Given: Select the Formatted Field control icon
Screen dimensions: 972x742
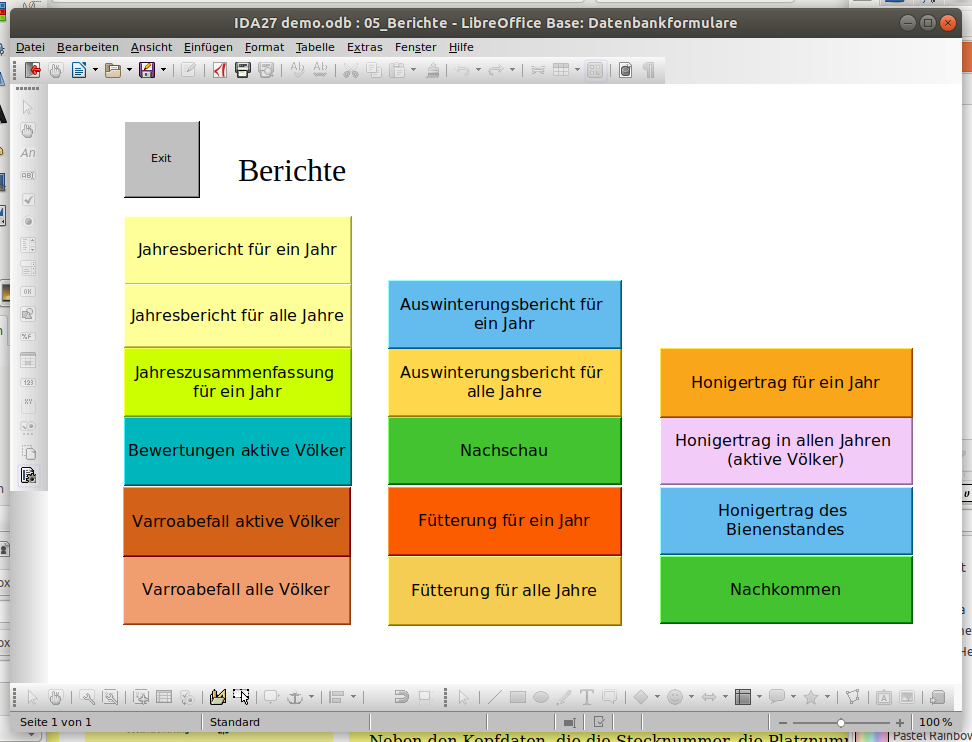Looking at the screenshot, I should pyautogui.click(x=28, y=337).
